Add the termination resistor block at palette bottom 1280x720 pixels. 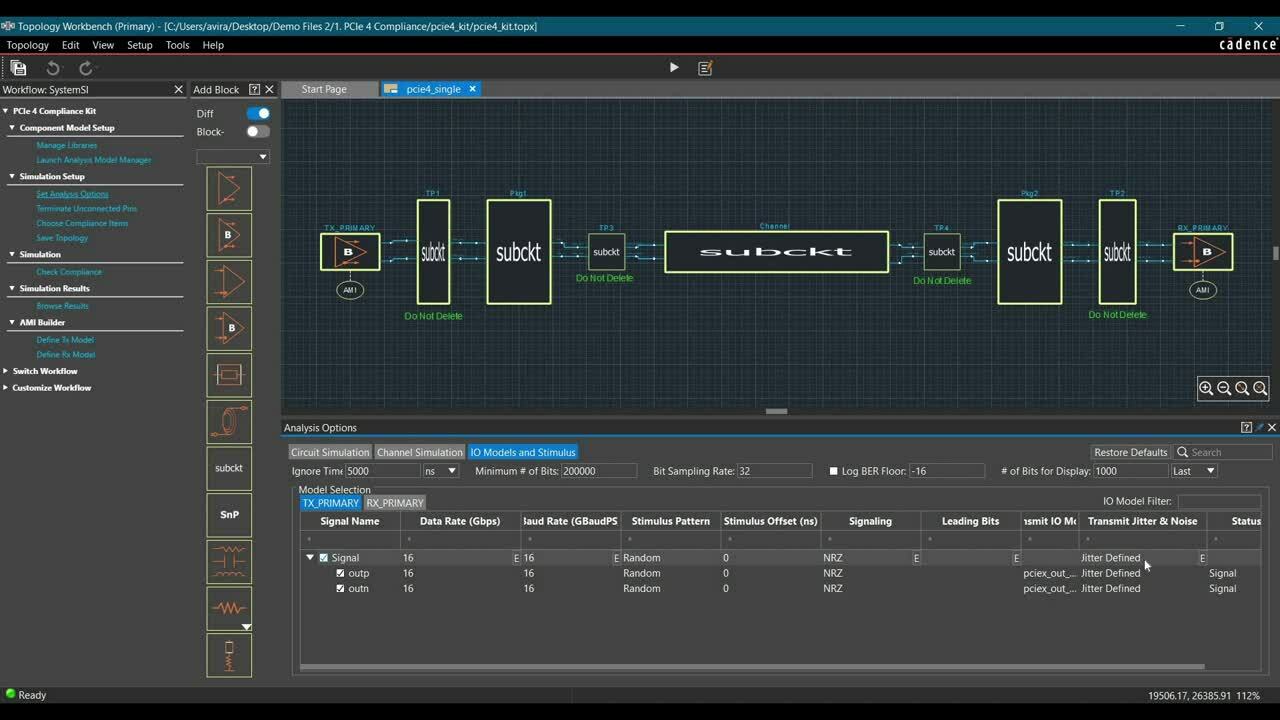[x=229, y=655]
